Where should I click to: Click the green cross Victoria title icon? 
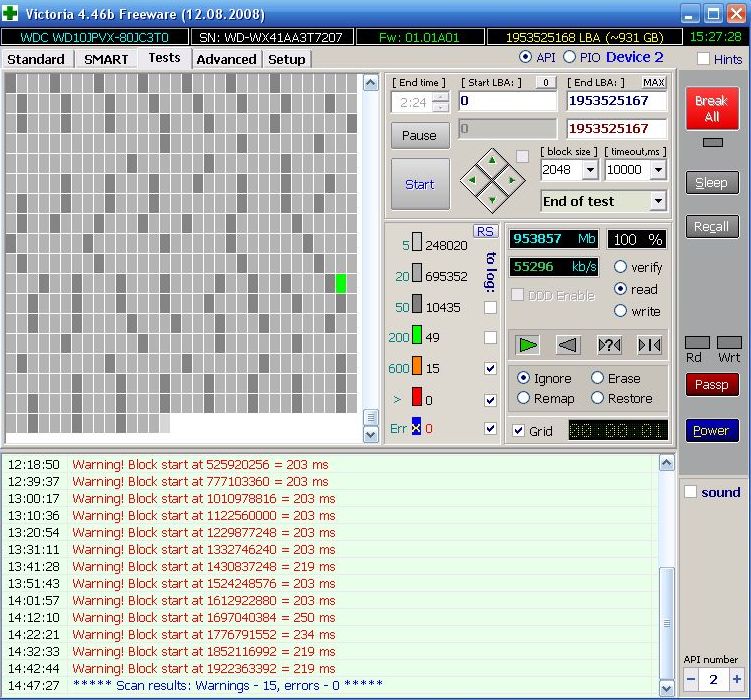click(10, 13)
